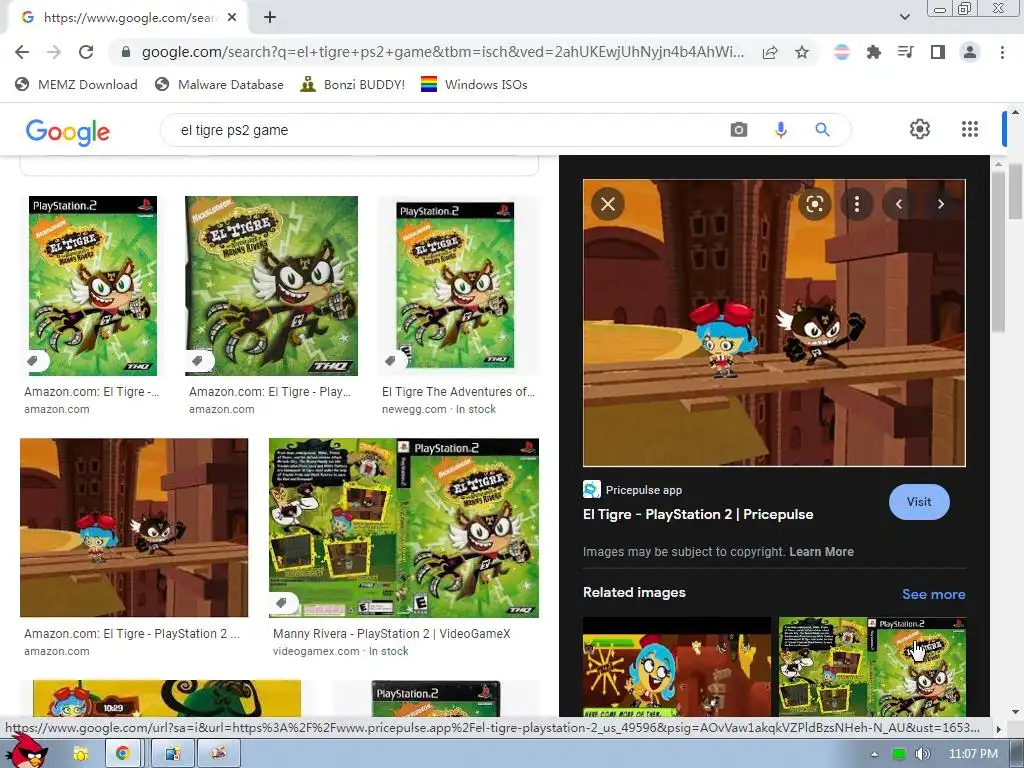Open the Extensions puzzle icon

click(873, 52)
